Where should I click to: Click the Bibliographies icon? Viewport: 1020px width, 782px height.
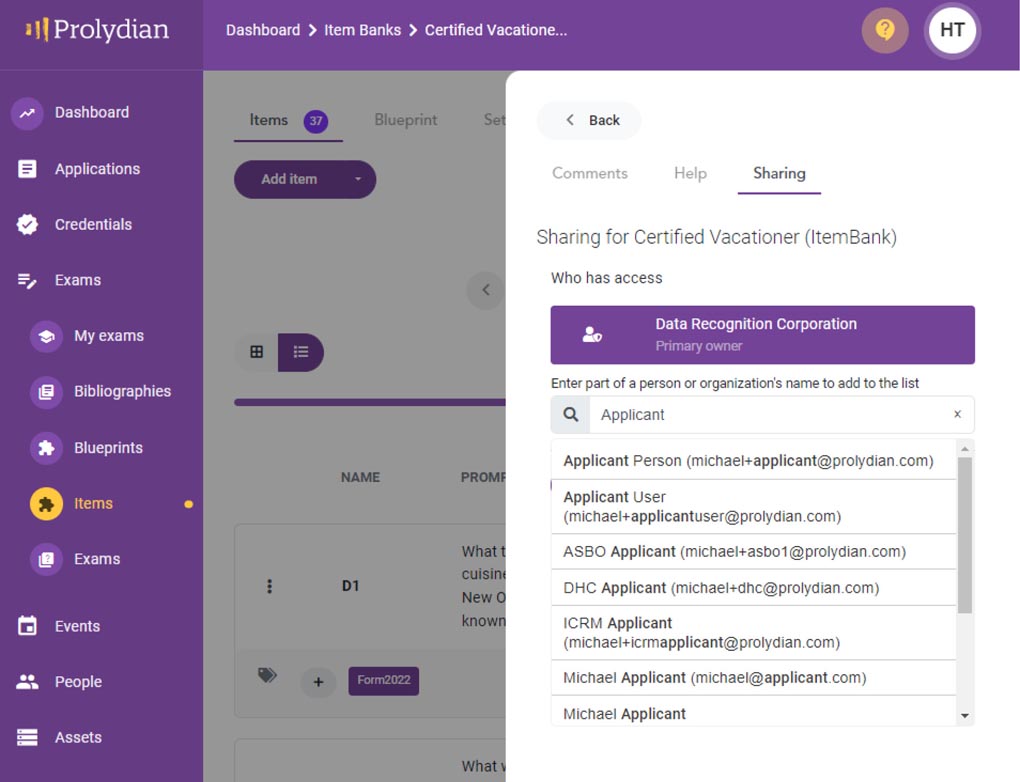pos(46,392)
